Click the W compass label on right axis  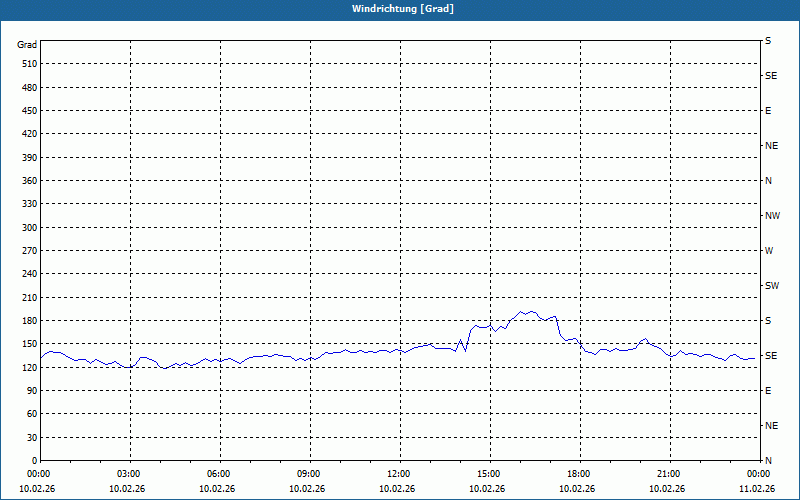769,251
